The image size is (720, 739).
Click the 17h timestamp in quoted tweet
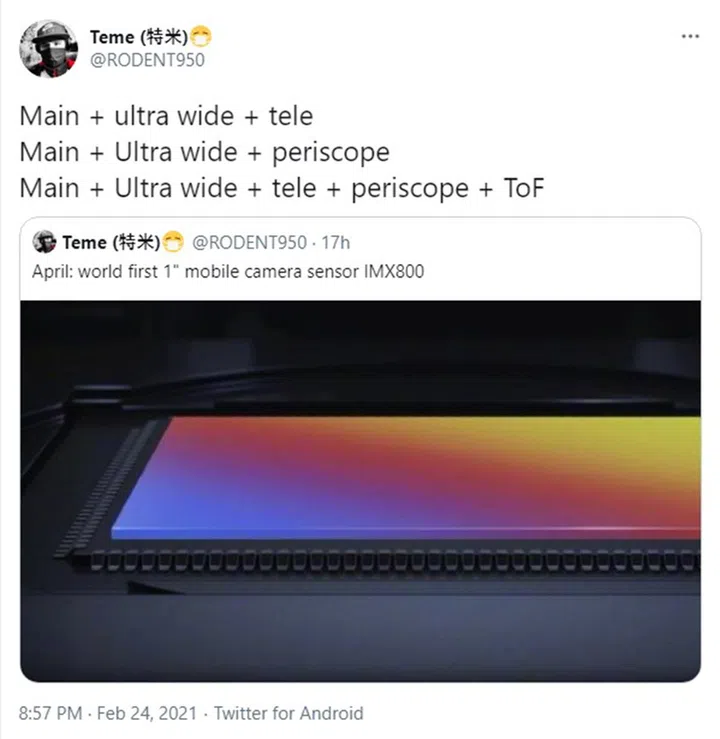335,243
